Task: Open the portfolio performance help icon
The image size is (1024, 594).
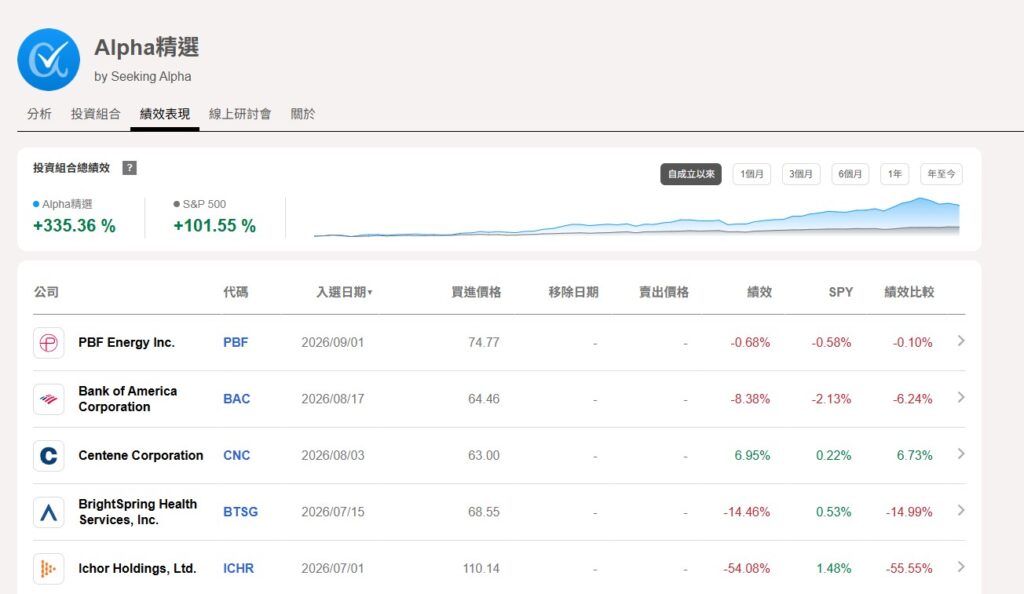Action: click(129, 168)
